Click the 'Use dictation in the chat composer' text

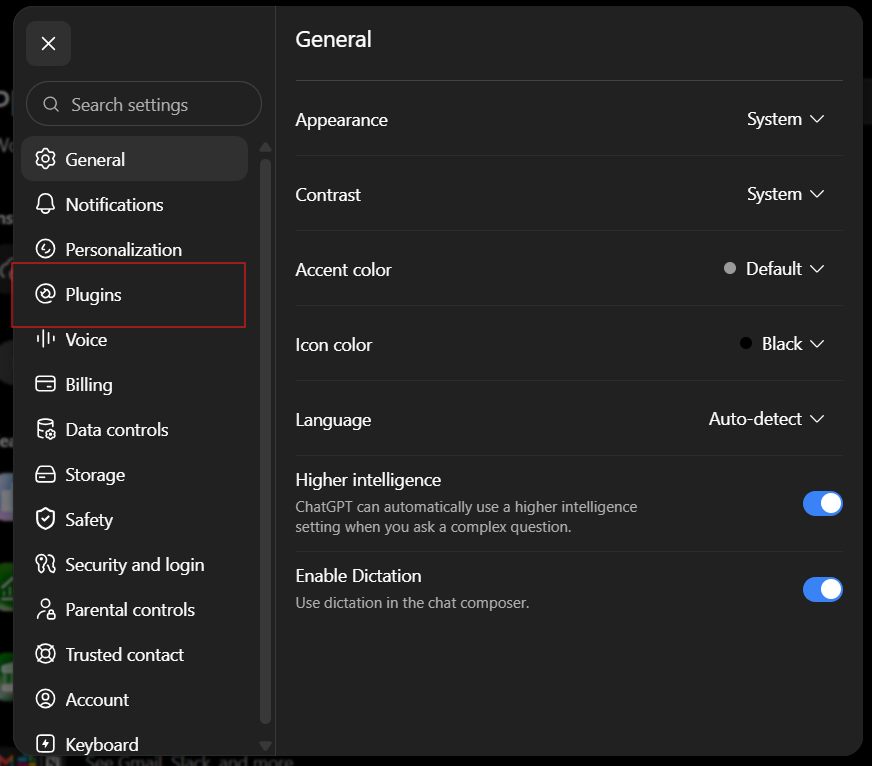pyautogui.click(x=412, y=603)
